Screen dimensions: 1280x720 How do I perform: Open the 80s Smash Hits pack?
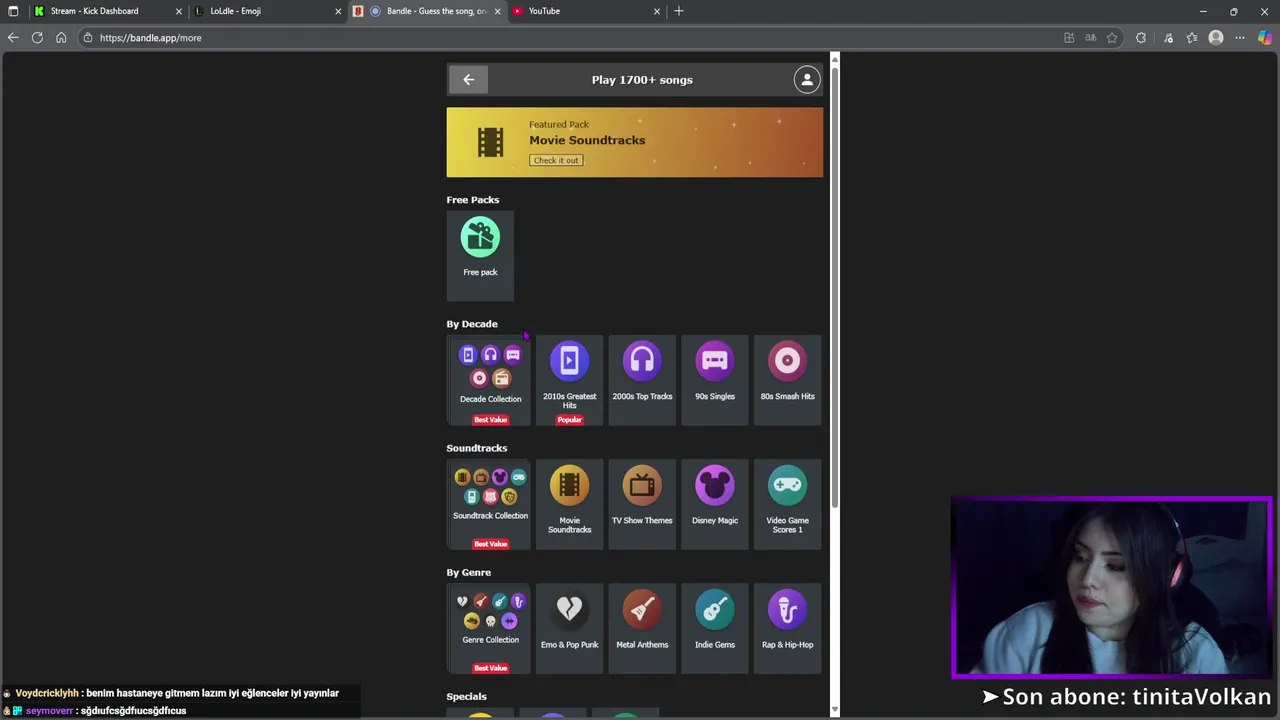point(787,381)
